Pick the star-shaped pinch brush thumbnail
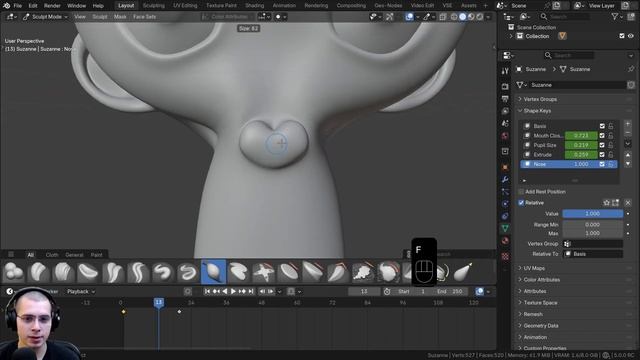 263,272
